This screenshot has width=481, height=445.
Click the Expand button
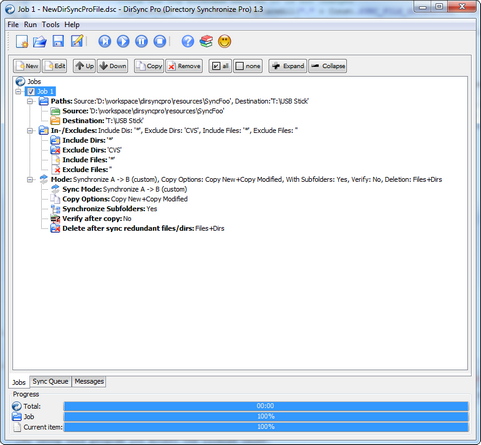(288, 66)
